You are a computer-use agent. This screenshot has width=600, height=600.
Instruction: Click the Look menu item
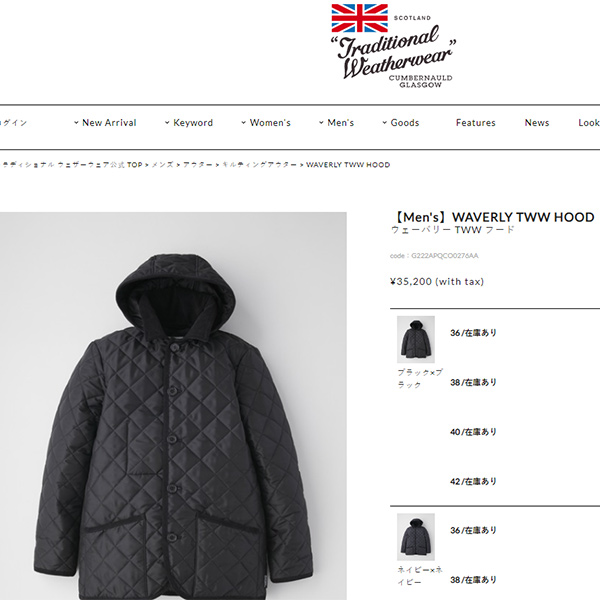589,123
